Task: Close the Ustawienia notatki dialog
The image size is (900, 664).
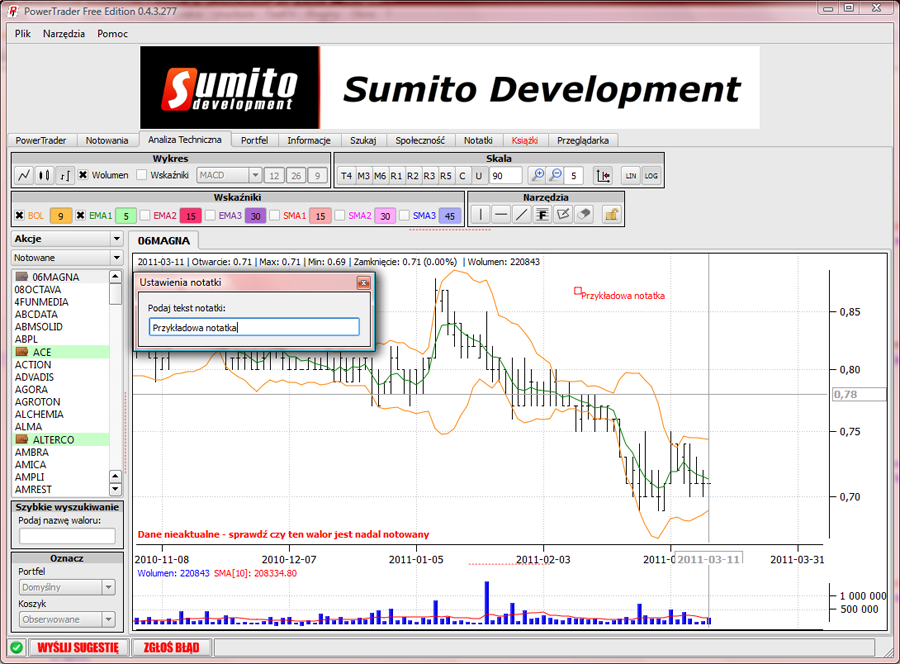Action: click(x=363, y=283)
